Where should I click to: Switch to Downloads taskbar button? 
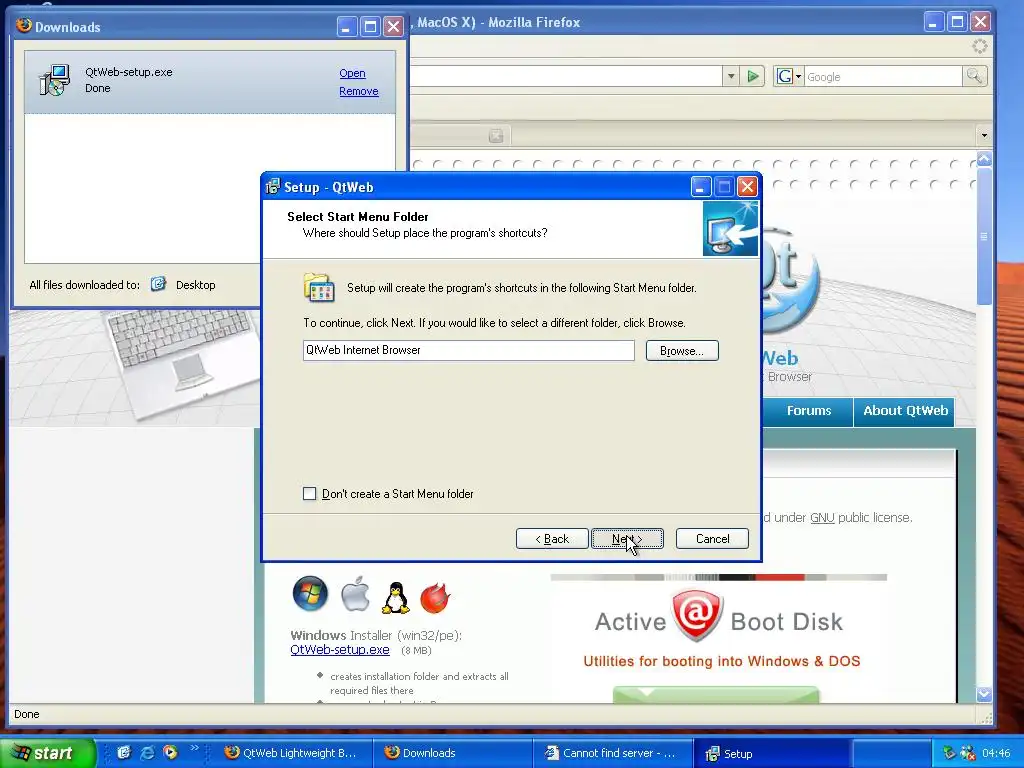click(451, 753)
